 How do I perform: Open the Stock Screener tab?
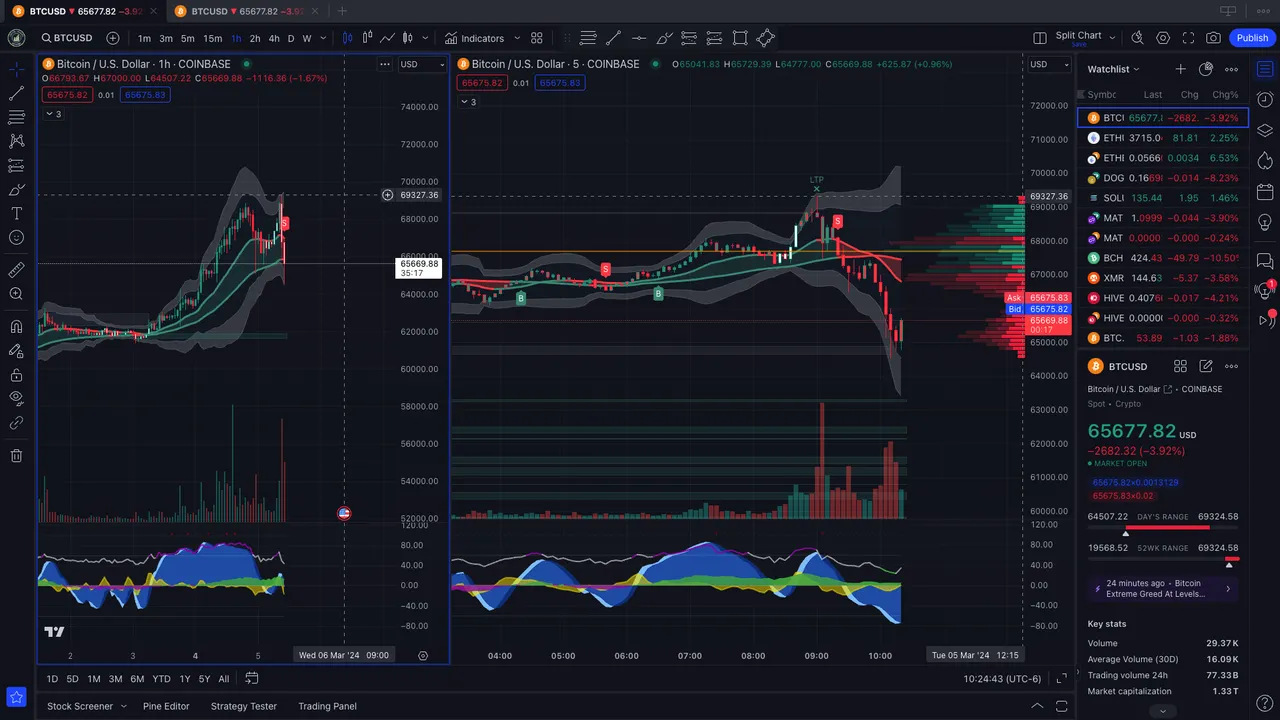(80, 706)
